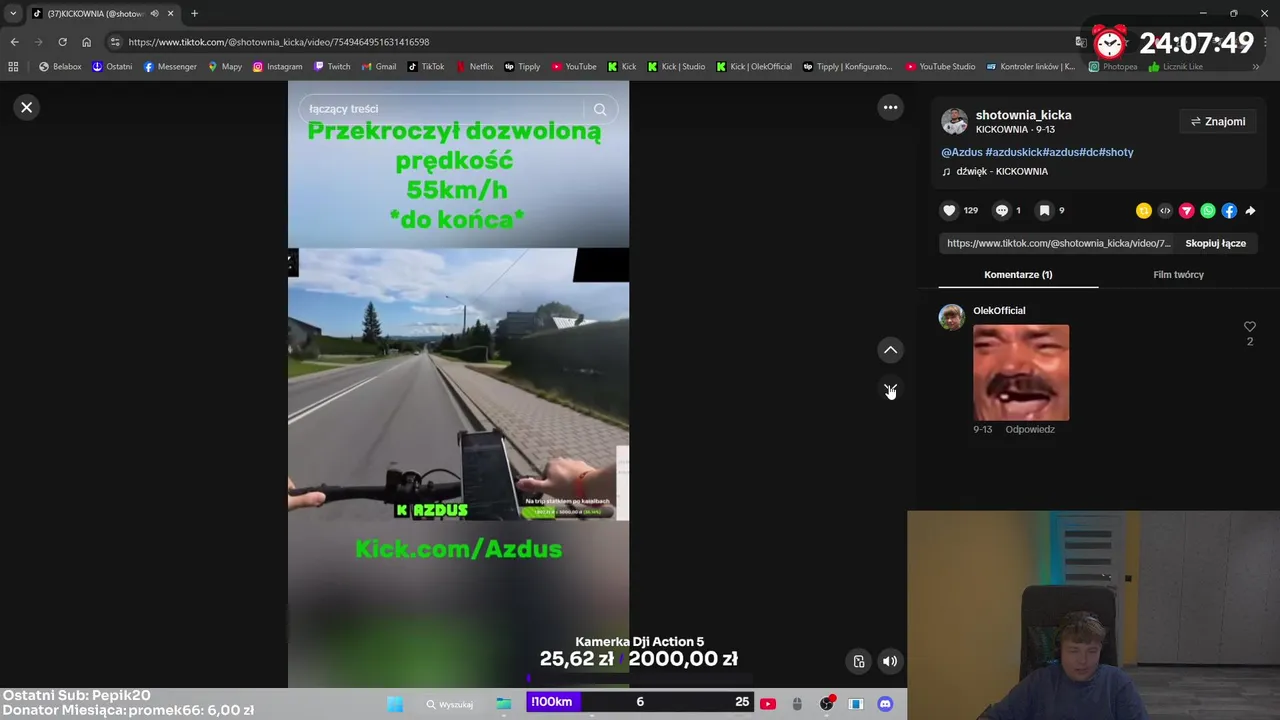Click the yellow repost icon
The height and width of the screenshot is (720, 1280).
1144,210
